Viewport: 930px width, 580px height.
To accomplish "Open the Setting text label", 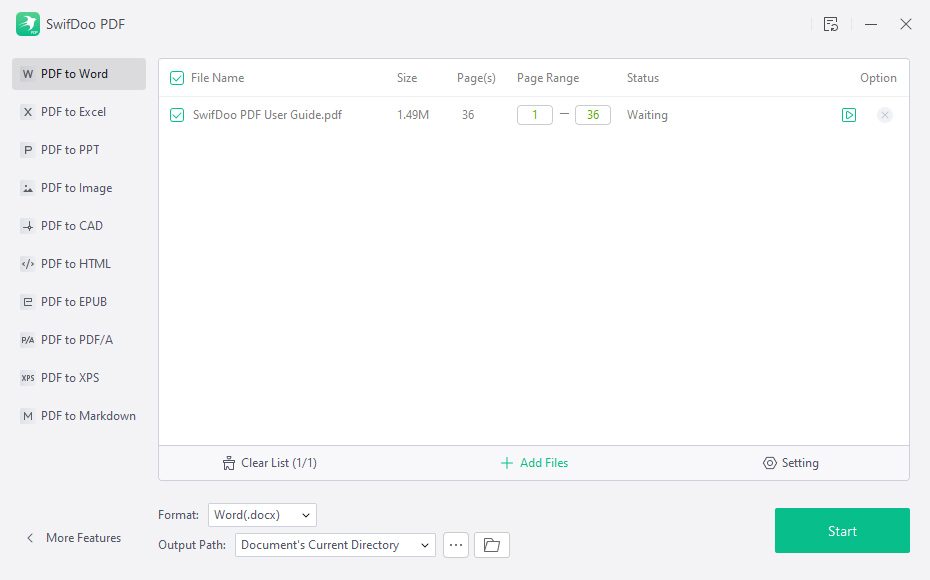I will pos(800,463).
